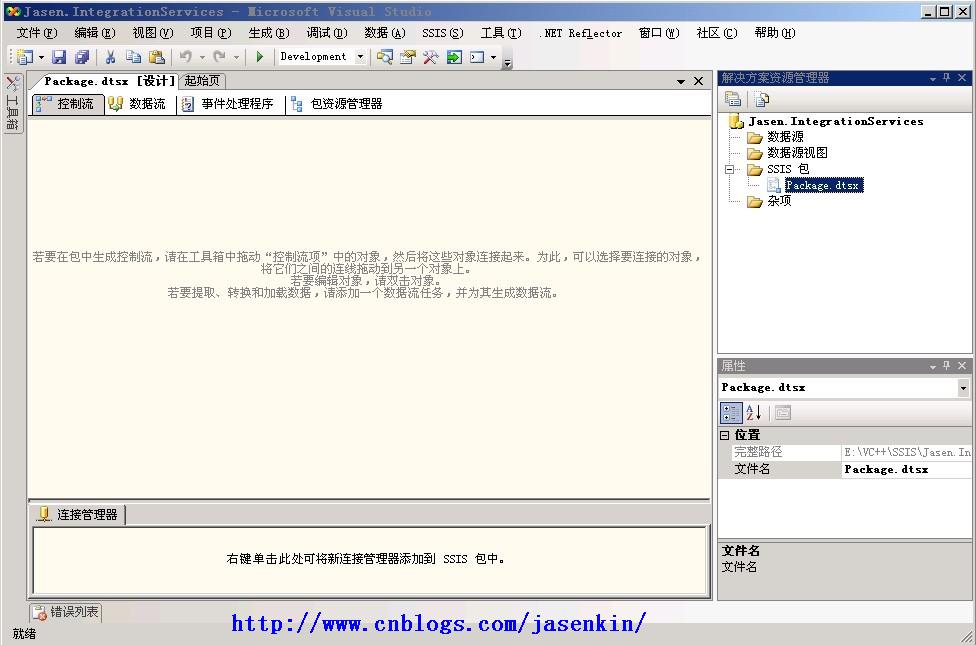Viewport: 976px width, 645px height.
Task: Open the 社区 (Community) menu
Action: (716, 33)
